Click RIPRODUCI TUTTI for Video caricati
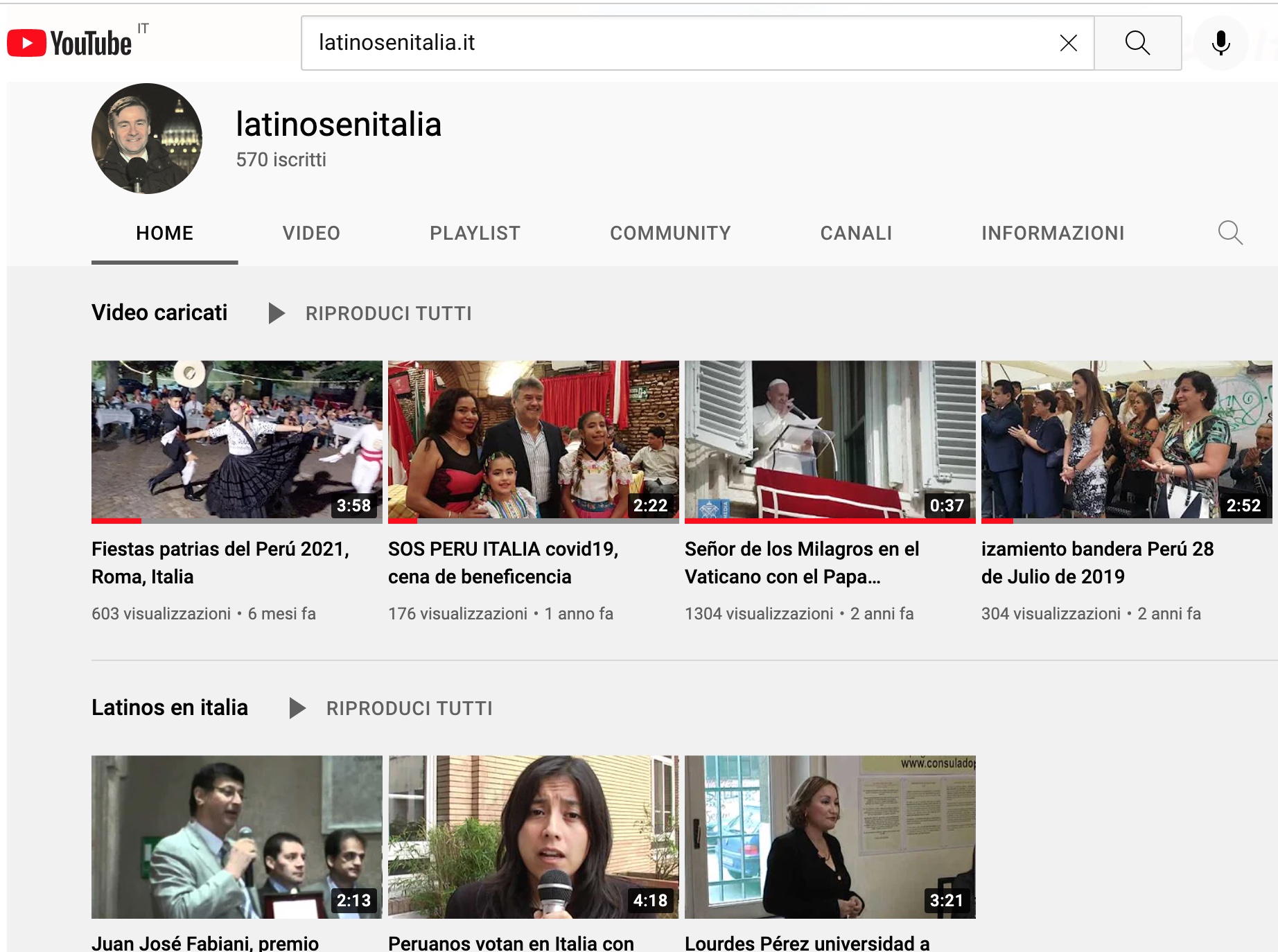This screenshot has width=1278, height=952. tap(388, 314)
